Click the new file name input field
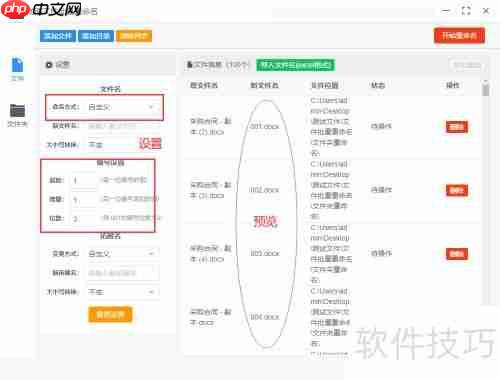This screenshot has width=500, height=380. pos(122,126)
